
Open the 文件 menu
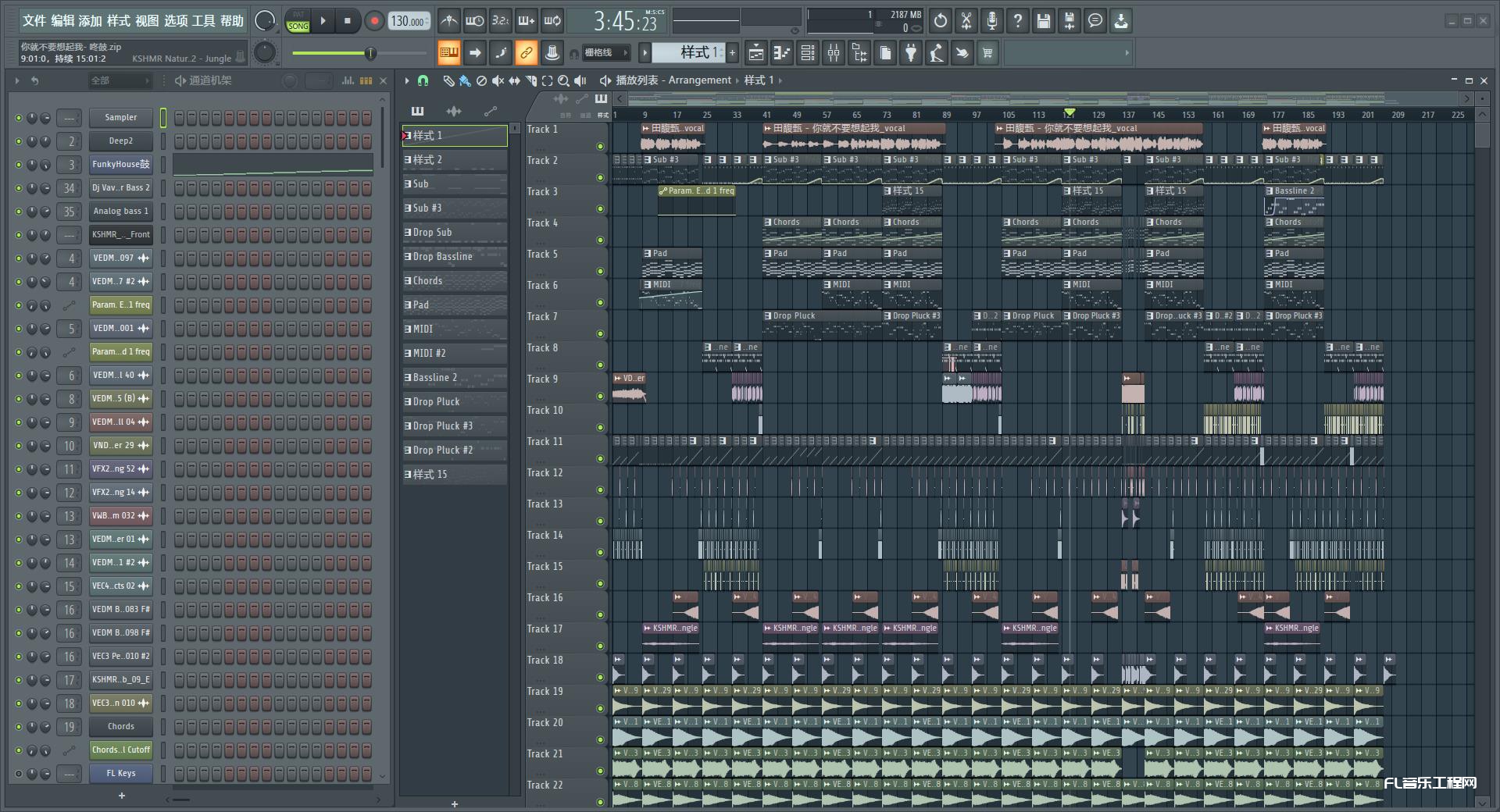(x=34, y=21)
